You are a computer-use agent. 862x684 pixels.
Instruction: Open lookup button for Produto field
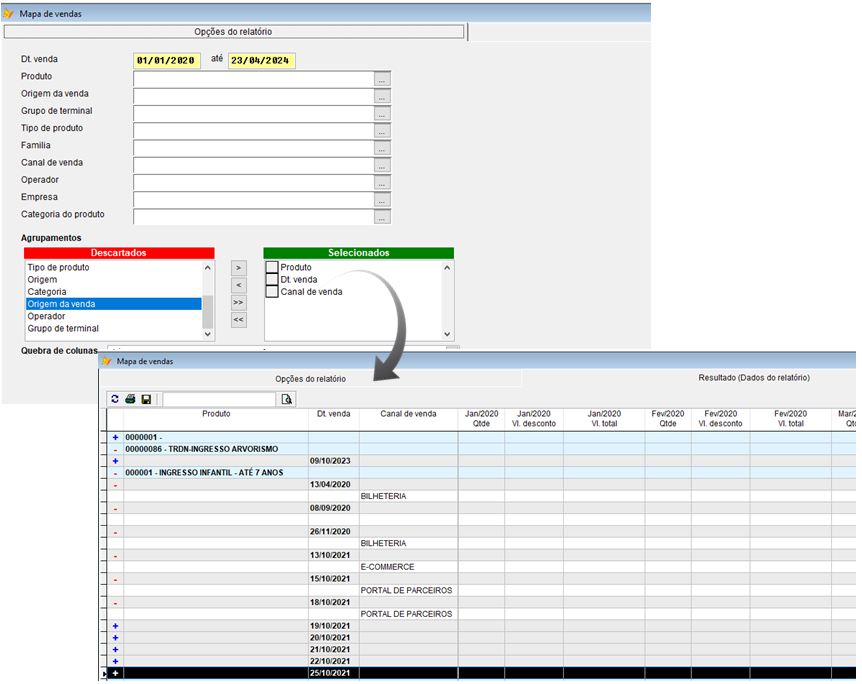pos(382,78)
